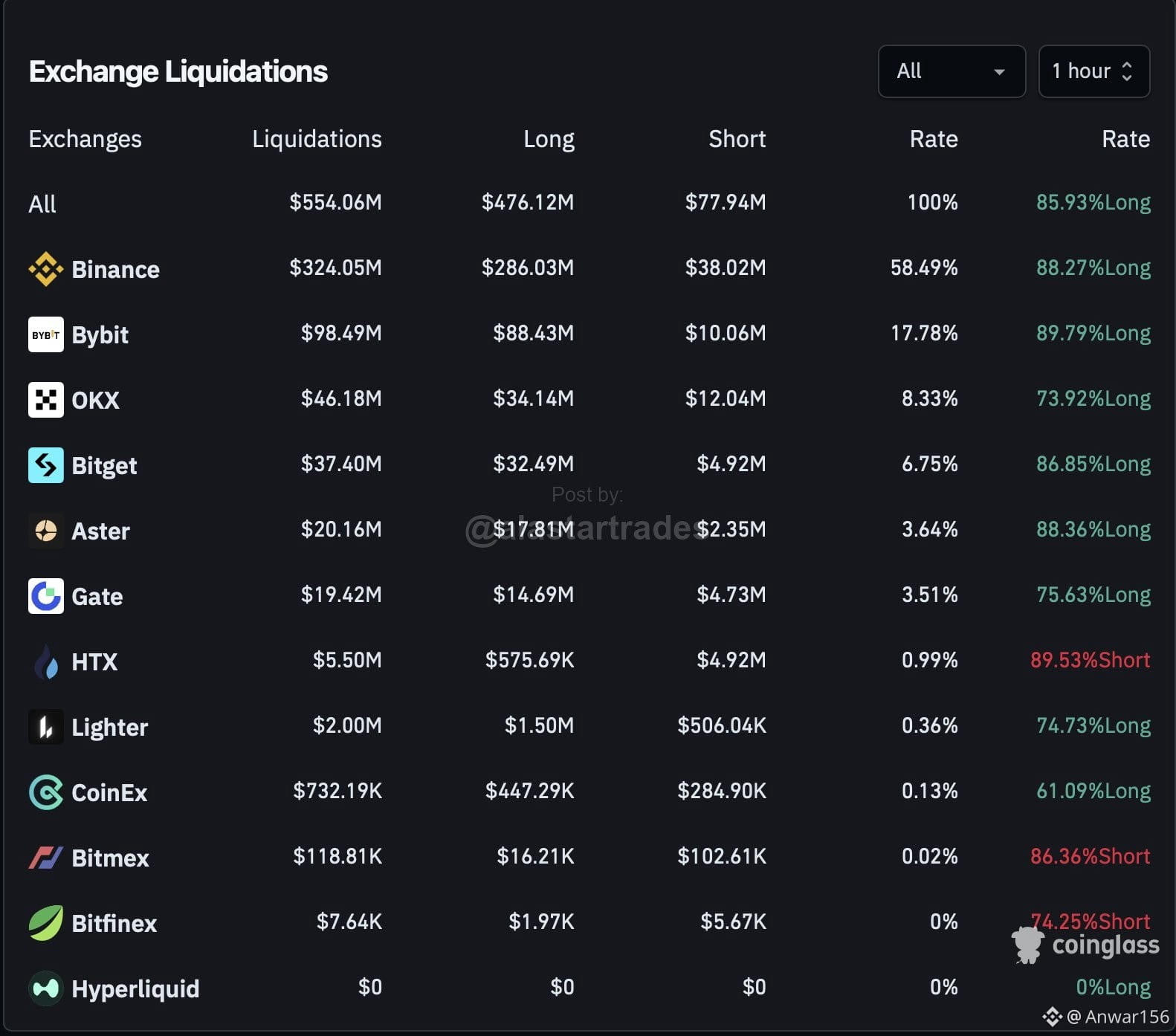Image resolution: width=1176 pixels, height=1036 pixels.
Task: Open the Bitget exchange name link
Action: click(x=104, y=466)
